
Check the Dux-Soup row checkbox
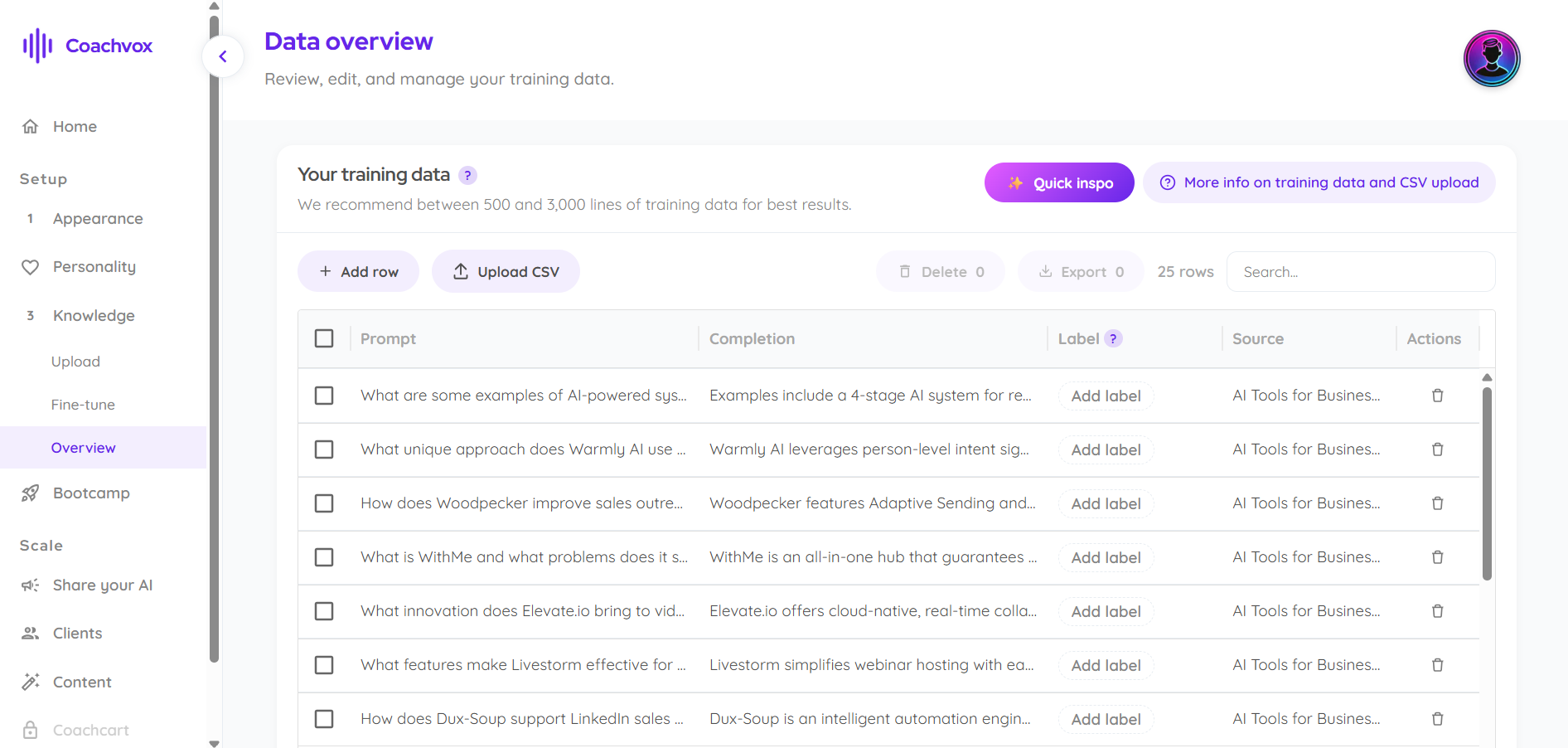(x=324, y=719)
